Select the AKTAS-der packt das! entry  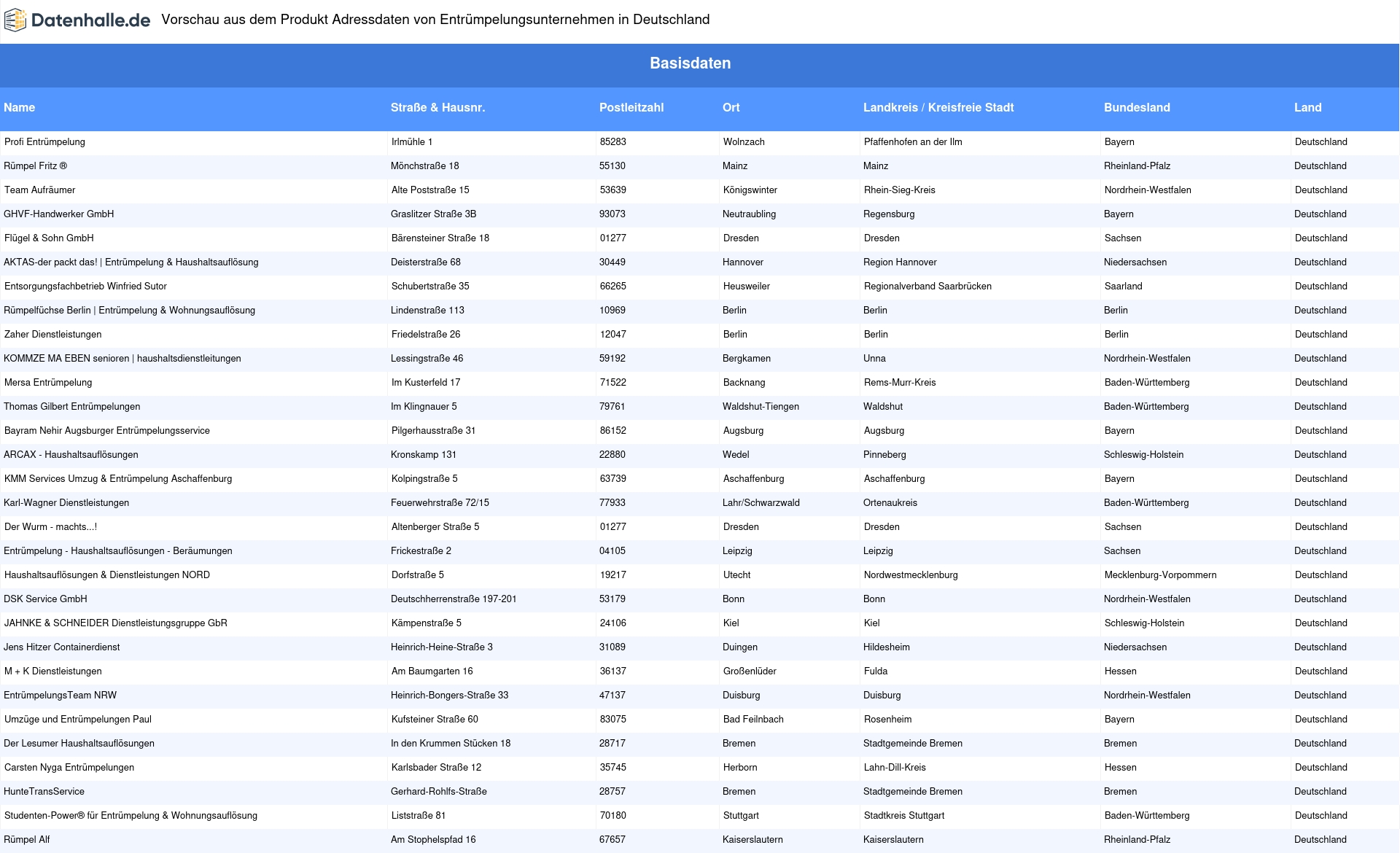click(131, 262)
